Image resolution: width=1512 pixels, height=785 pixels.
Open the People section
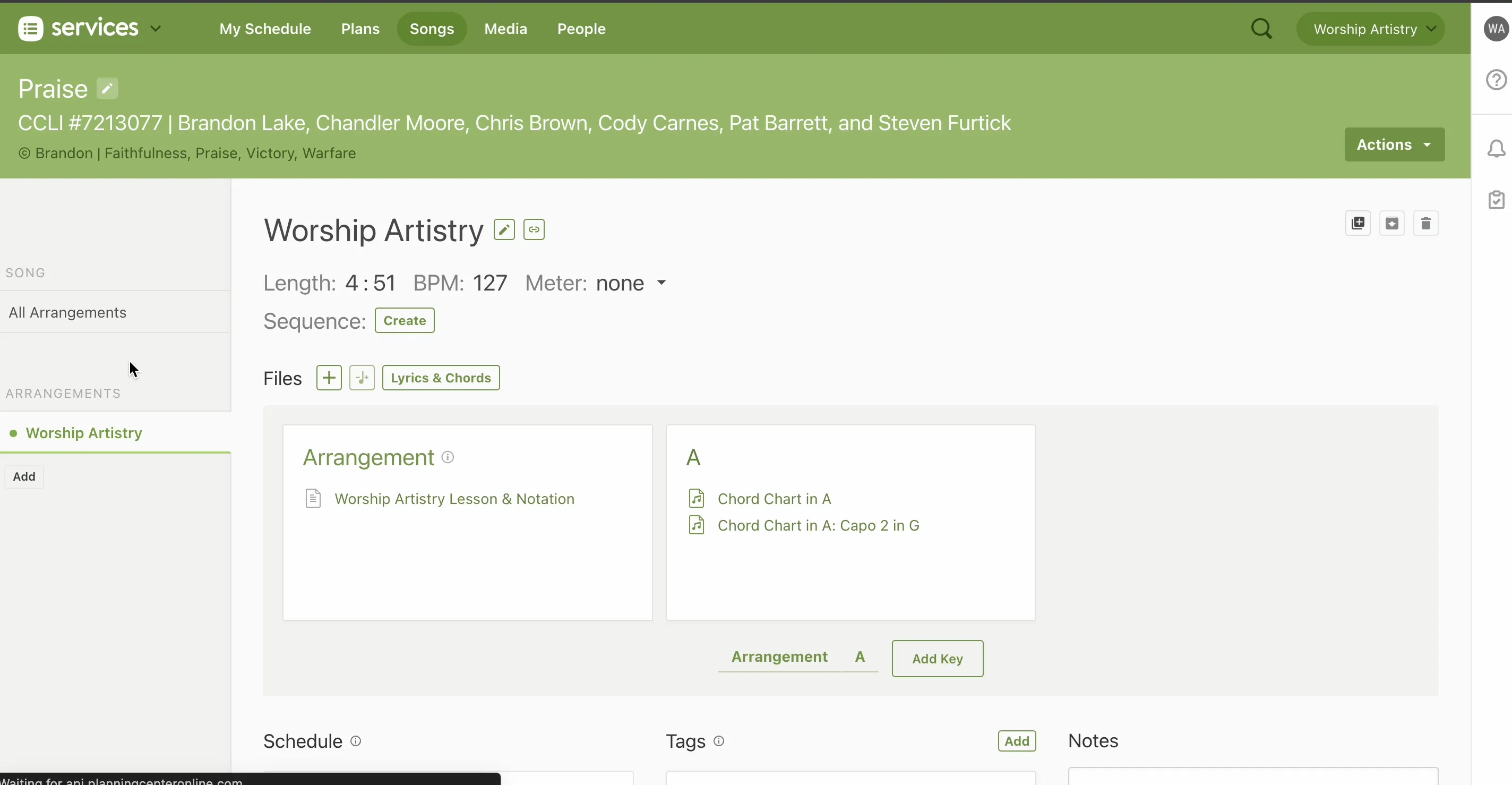581,28
